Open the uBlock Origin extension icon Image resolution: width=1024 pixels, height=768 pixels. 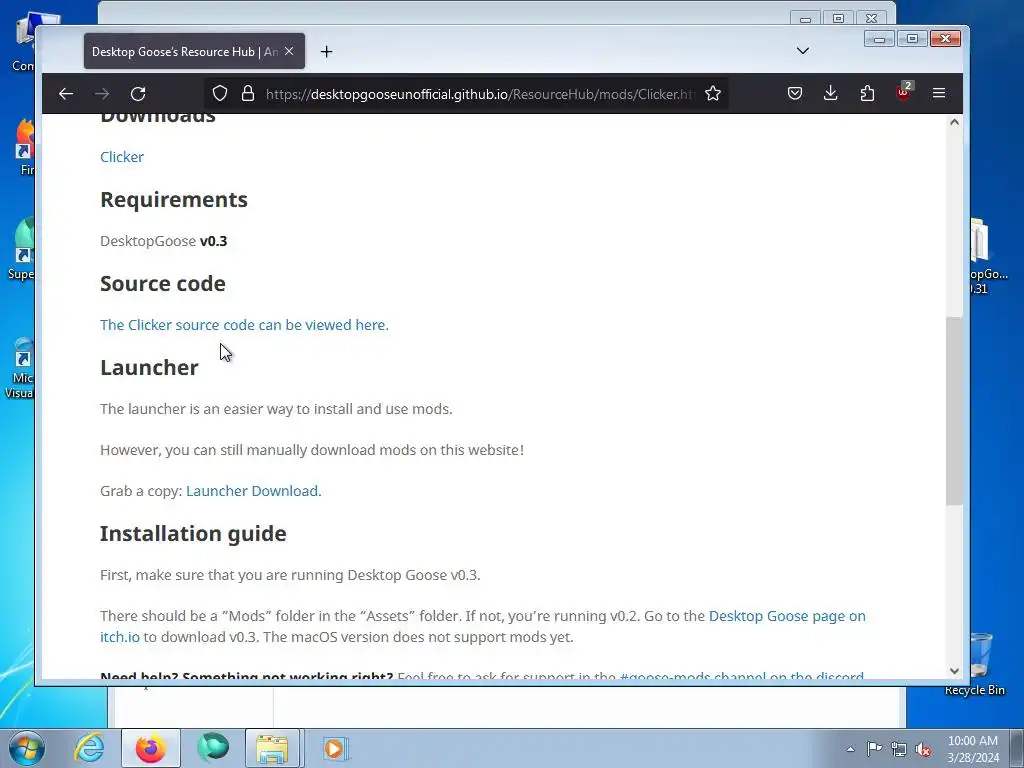click(x=904, y=93)
